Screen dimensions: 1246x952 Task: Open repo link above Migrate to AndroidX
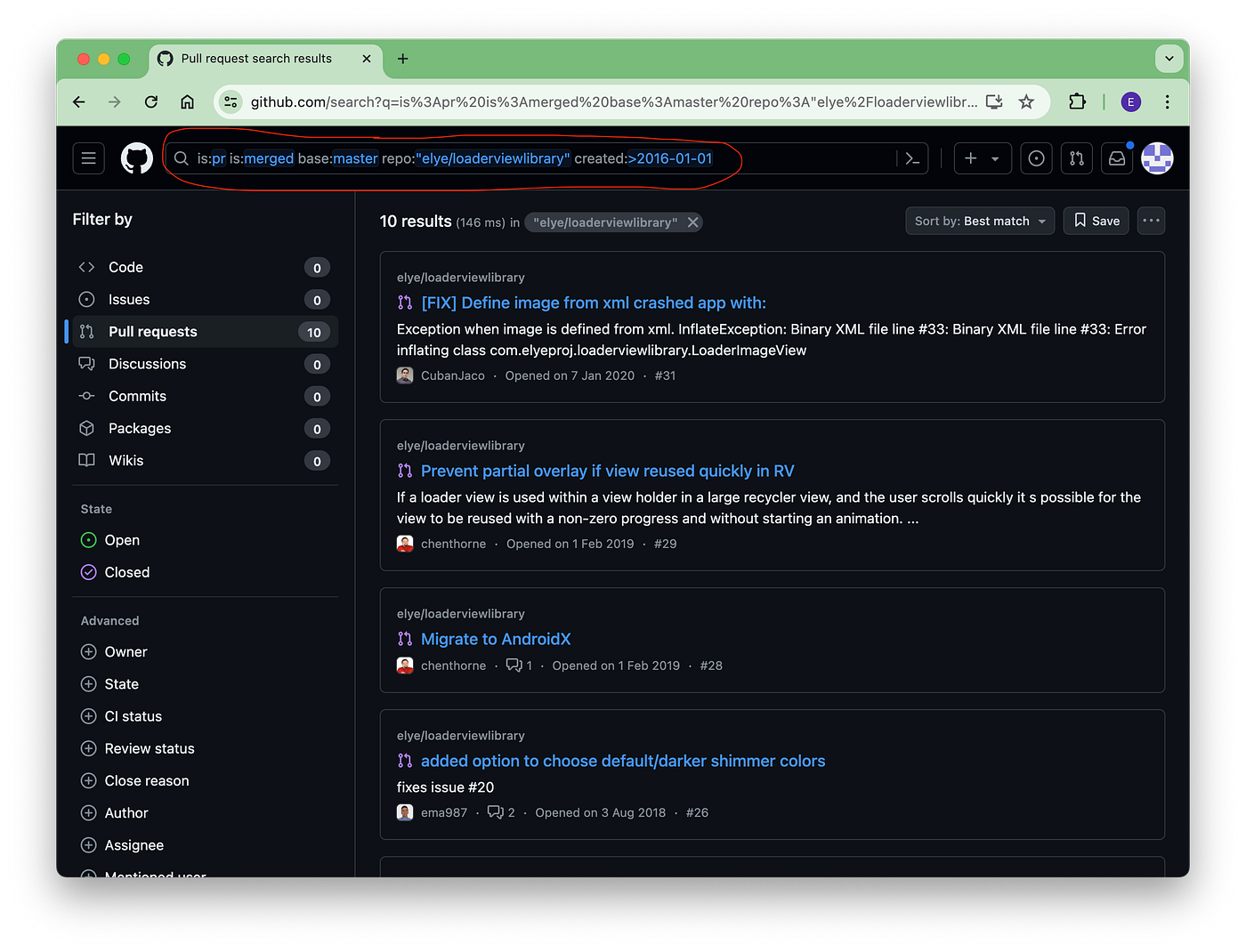[461, 614]
